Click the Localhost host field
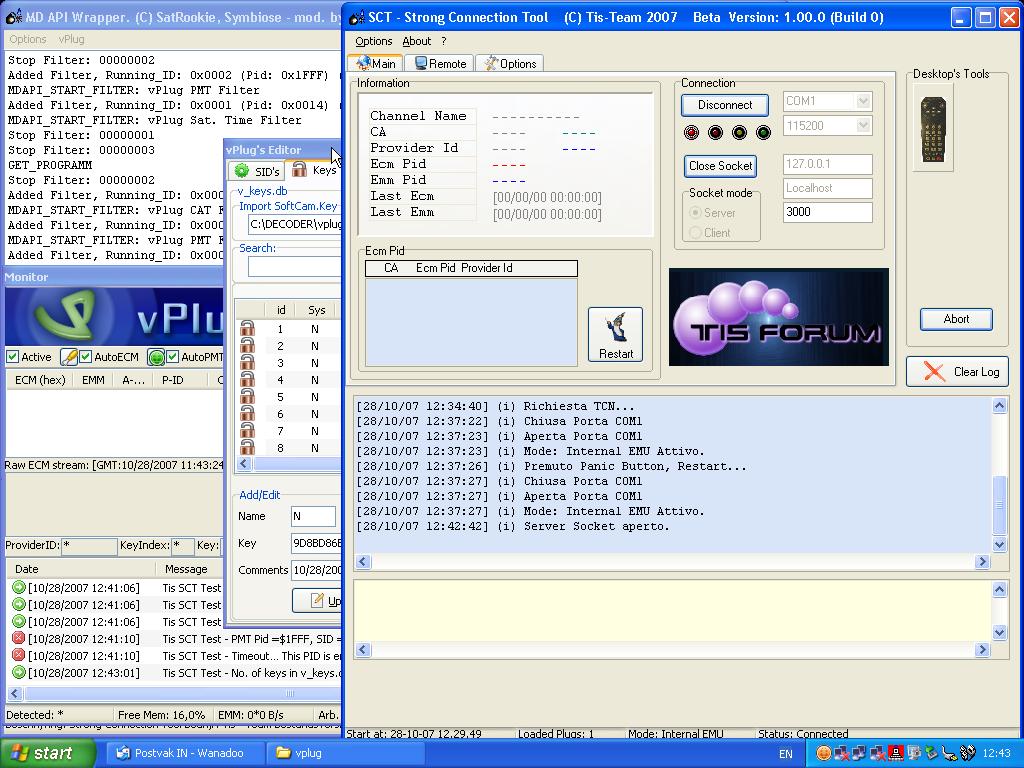Screen dimensions: 1024x768 827,188
